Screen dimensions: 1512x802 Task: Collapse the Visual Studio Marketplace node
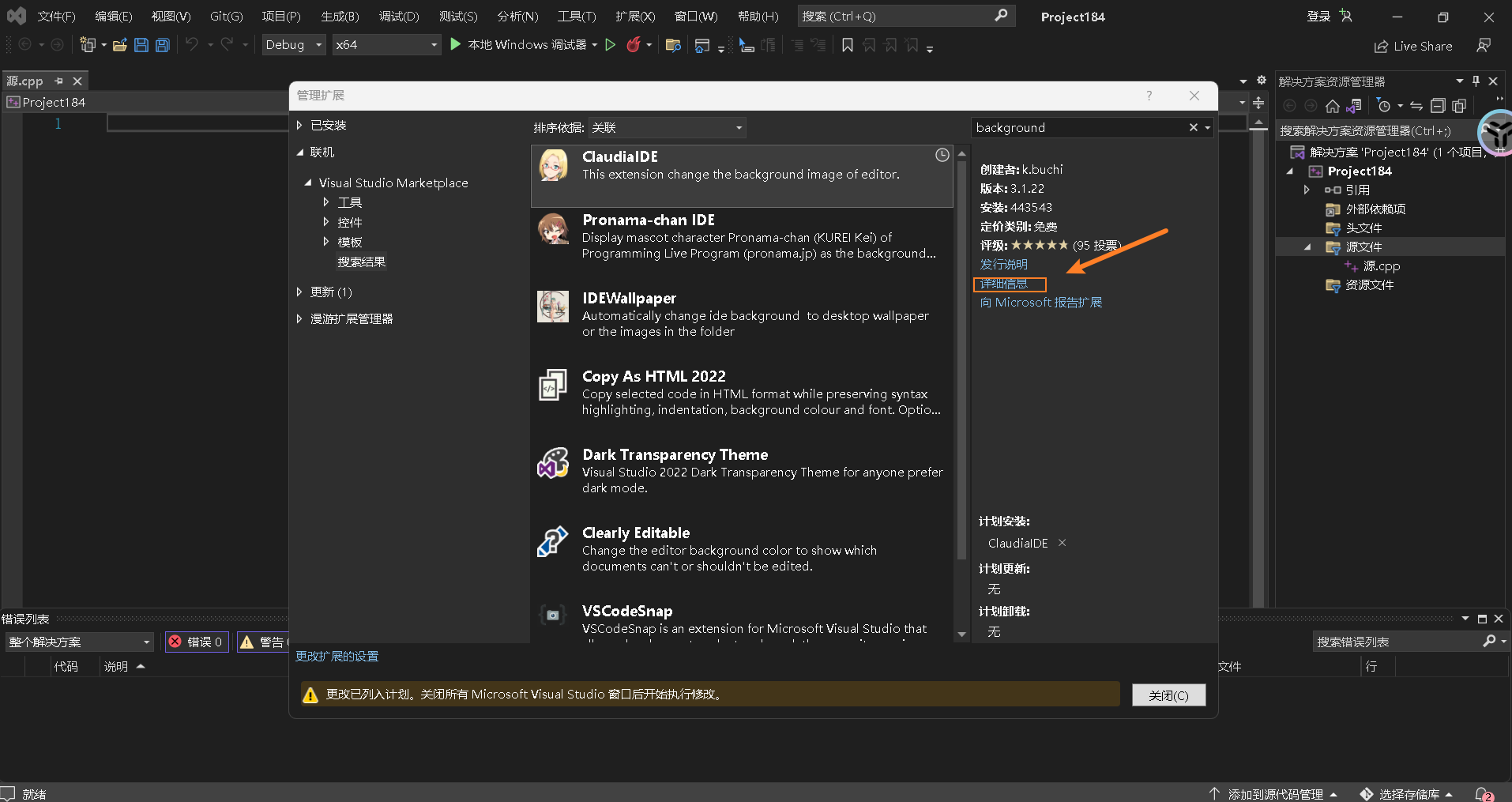308,183
